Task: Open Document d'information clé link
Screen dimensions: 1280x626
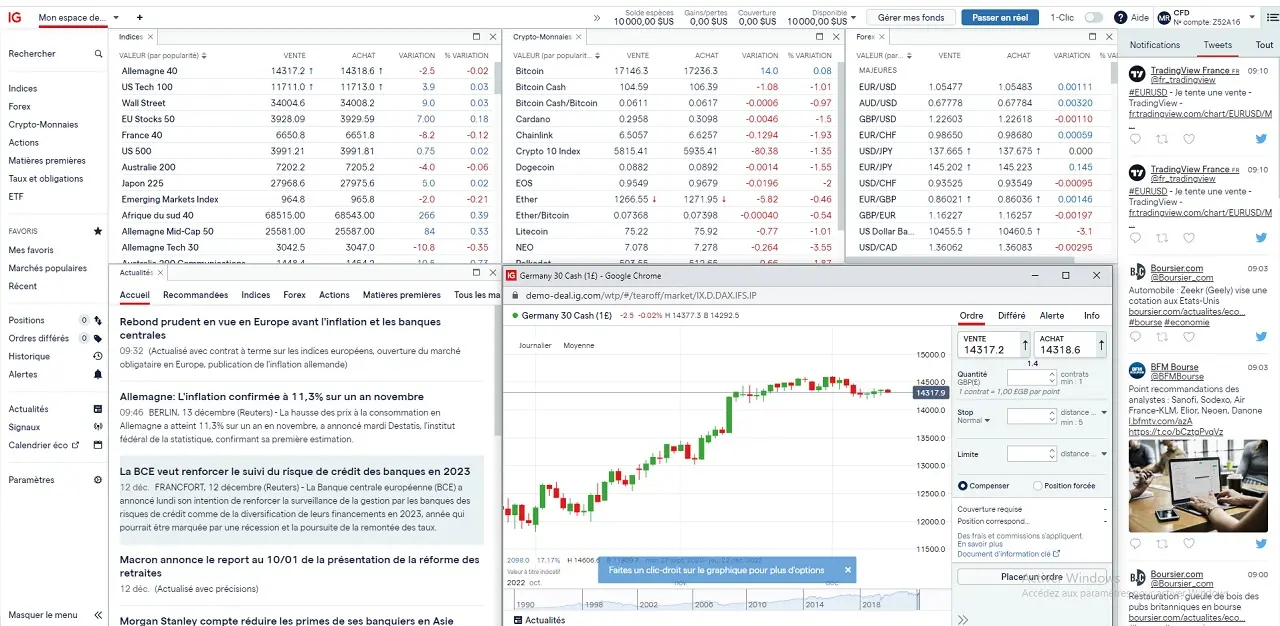Action: click(x=1008, y=554)
